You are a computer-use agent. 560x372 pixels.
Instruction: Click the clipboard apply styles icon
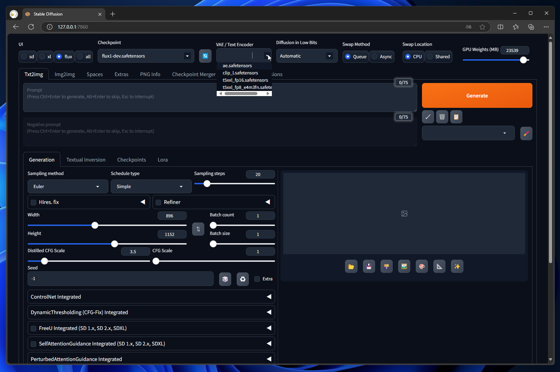click(456, 117)
